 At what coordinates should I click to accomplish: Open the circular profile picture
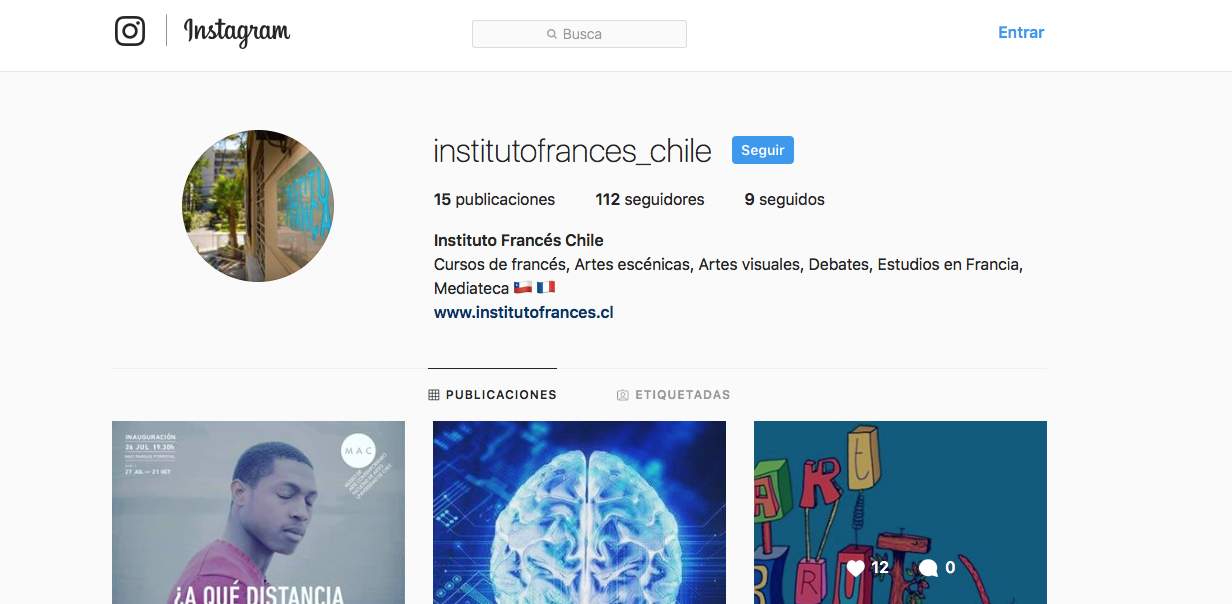(x=258, y=206)
